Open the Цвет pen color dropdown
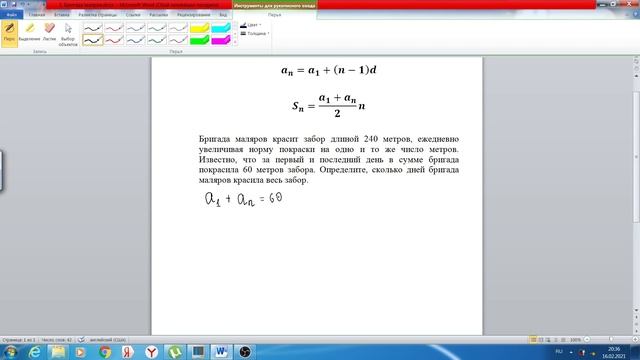The width and height of the screenshot is (640, 360). tap(251, 25)
